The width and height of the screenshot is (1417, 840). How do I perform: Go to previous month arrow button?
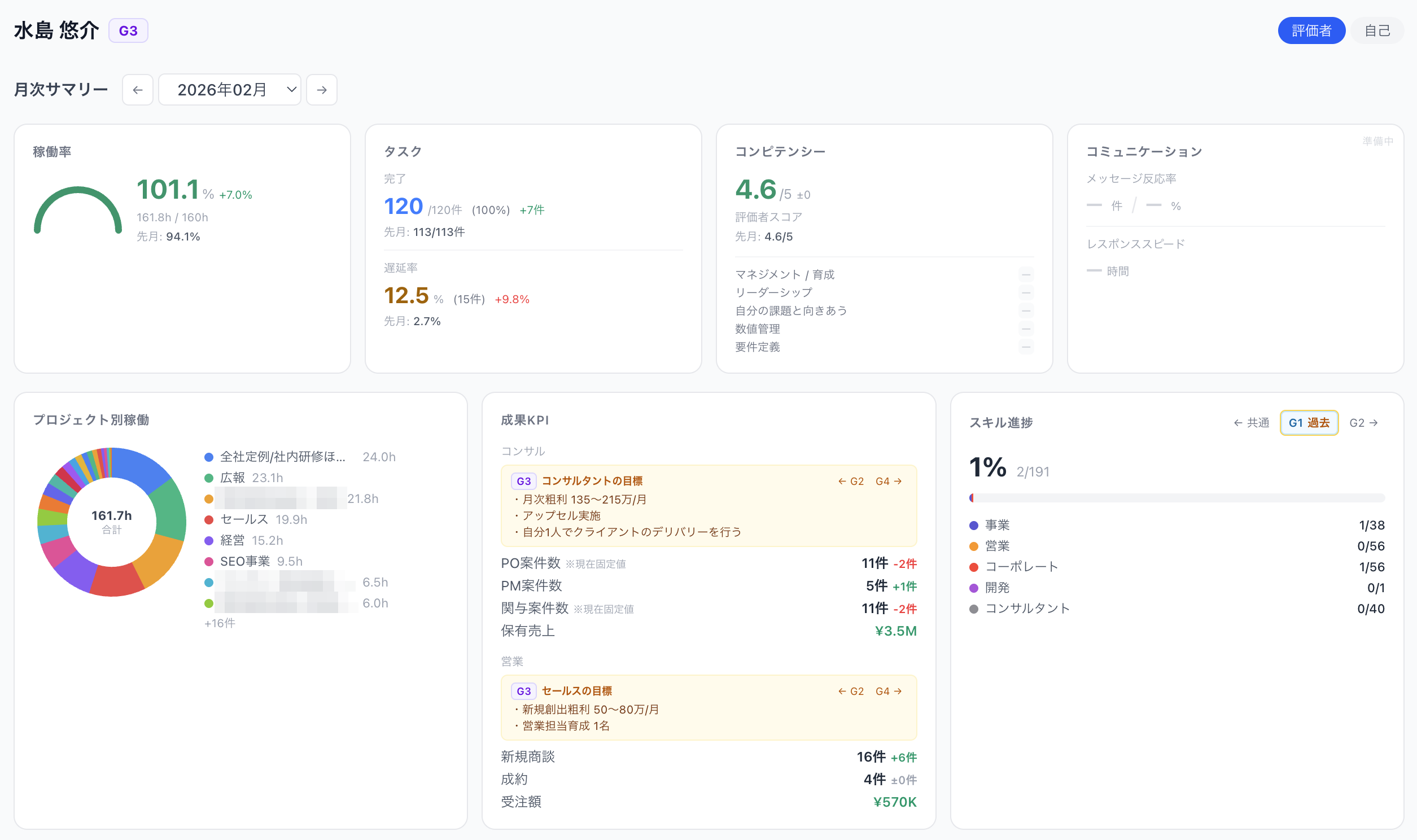[138, 89]
